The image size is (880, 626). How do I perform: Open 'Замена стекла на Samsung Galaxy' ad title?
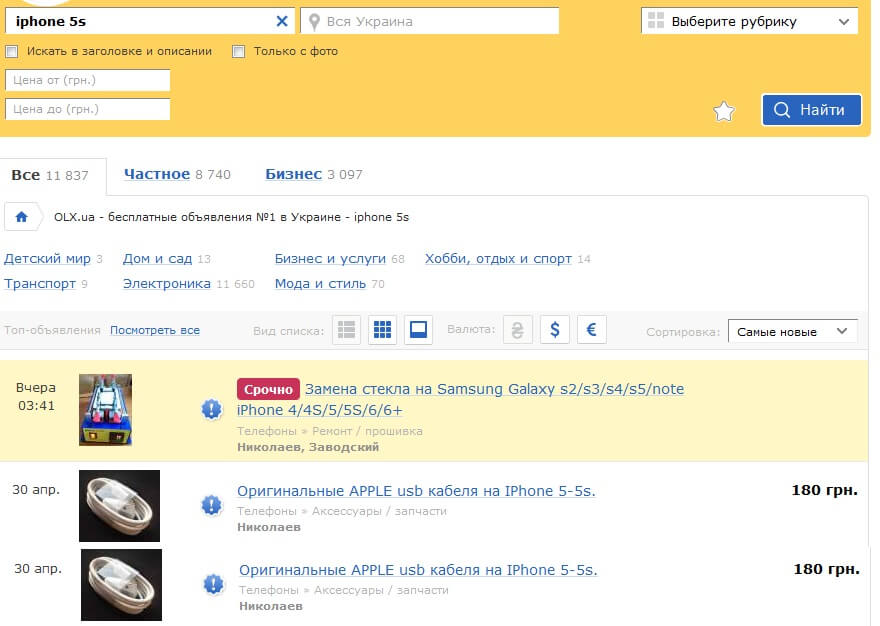click(460, 400)
